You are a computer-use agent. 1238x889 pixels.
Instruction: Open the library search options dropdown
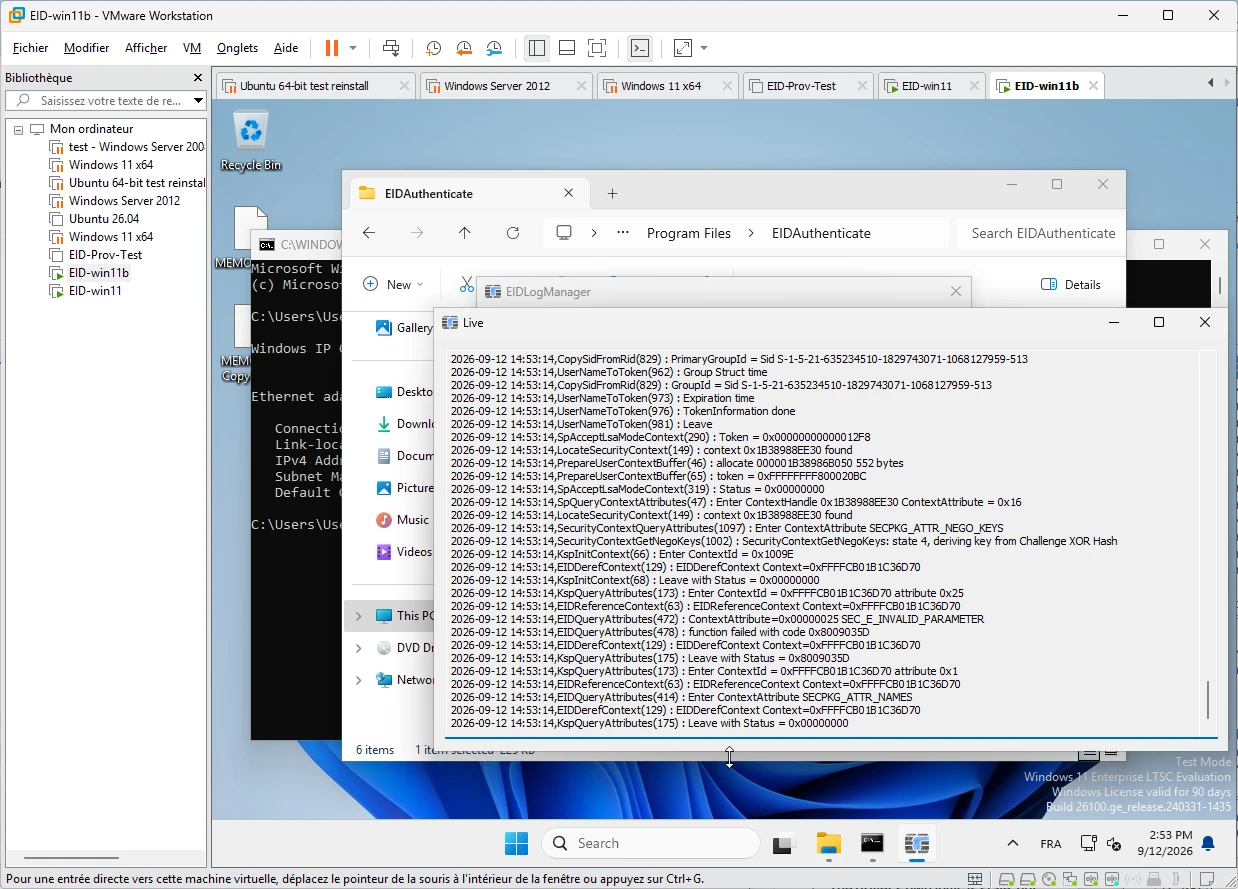(x=198, y=101)
